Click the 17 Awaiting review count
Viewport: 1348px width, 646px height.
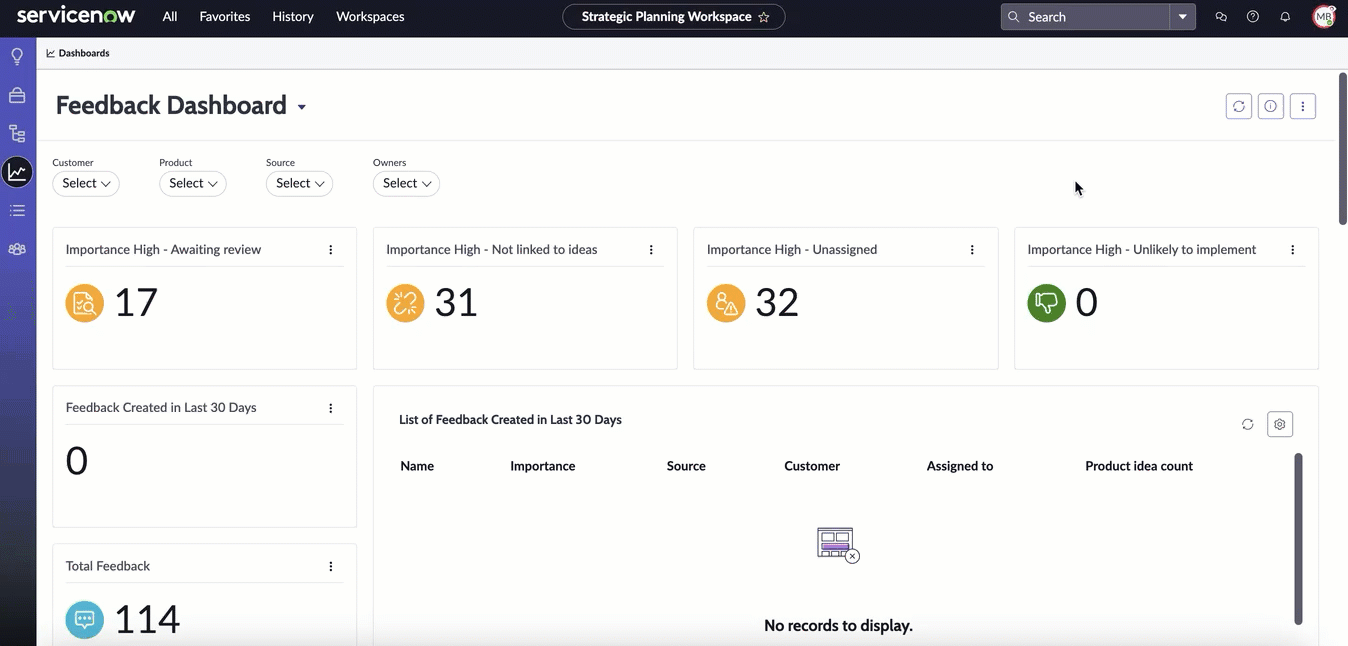(136, 303)
